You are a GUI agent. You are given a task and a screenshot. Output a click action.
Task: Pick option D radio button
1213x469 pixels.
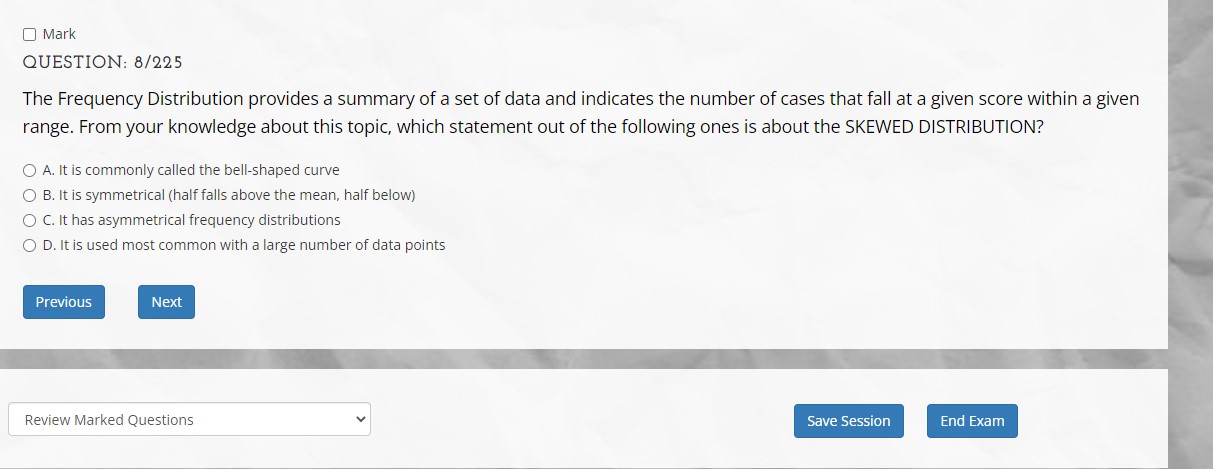point(31,245)
